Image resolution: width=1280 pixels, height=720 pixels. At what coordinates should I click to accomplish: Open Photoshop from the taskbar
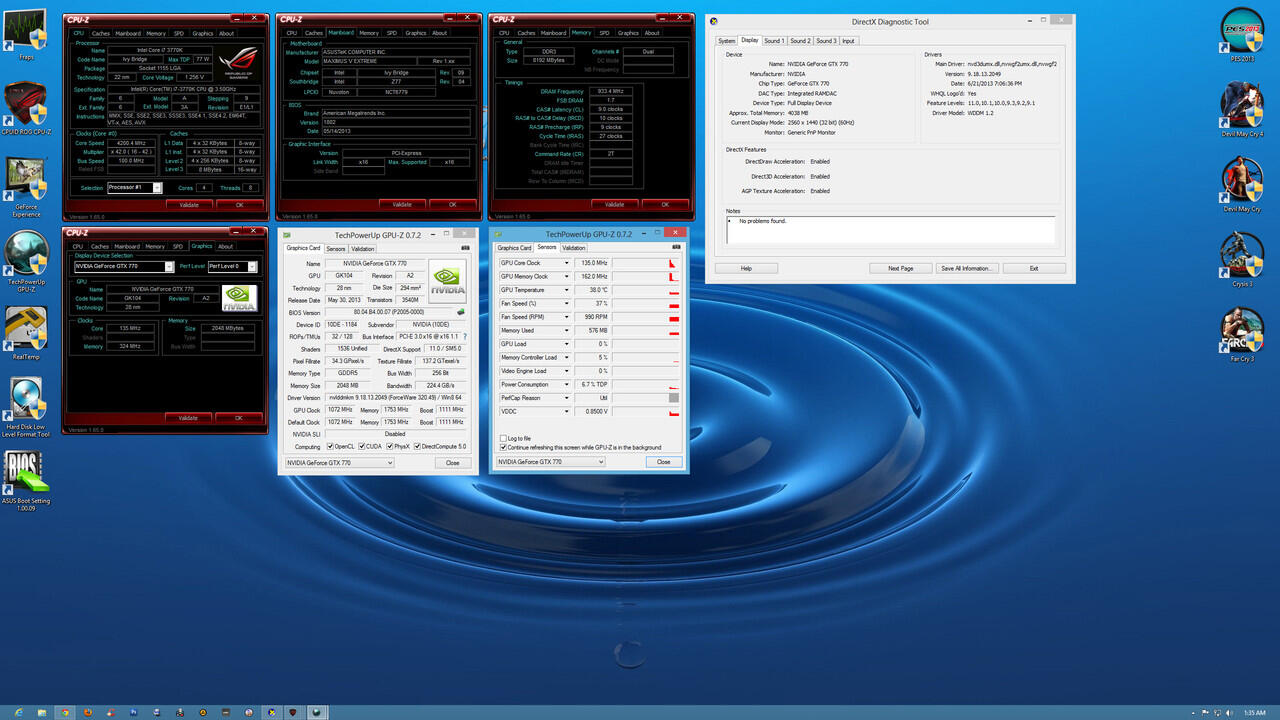click(x=134, y=712)
